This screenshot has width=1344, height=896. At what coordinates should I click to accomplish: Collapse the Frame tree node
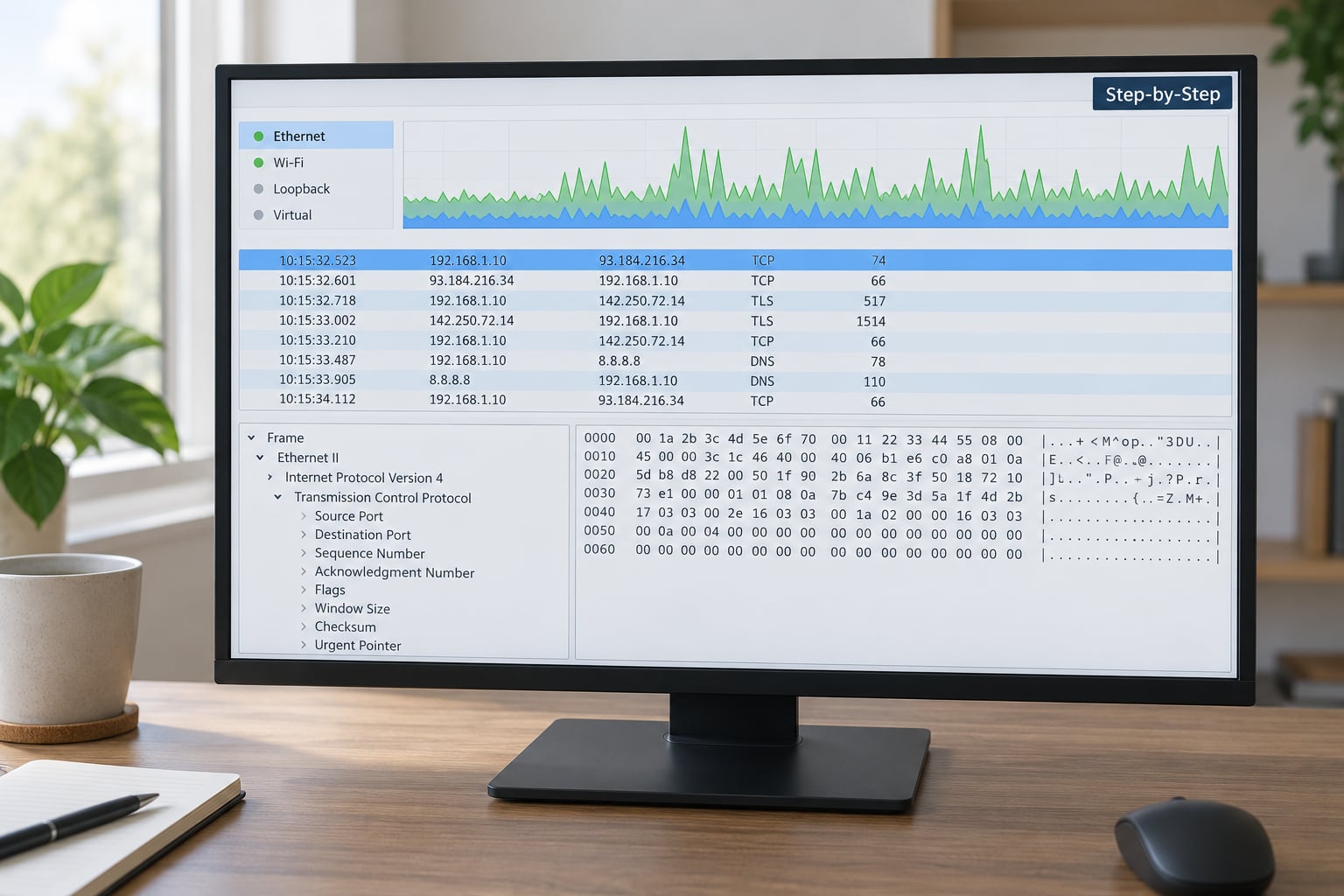pyautogui.click(x=251, y=437)
